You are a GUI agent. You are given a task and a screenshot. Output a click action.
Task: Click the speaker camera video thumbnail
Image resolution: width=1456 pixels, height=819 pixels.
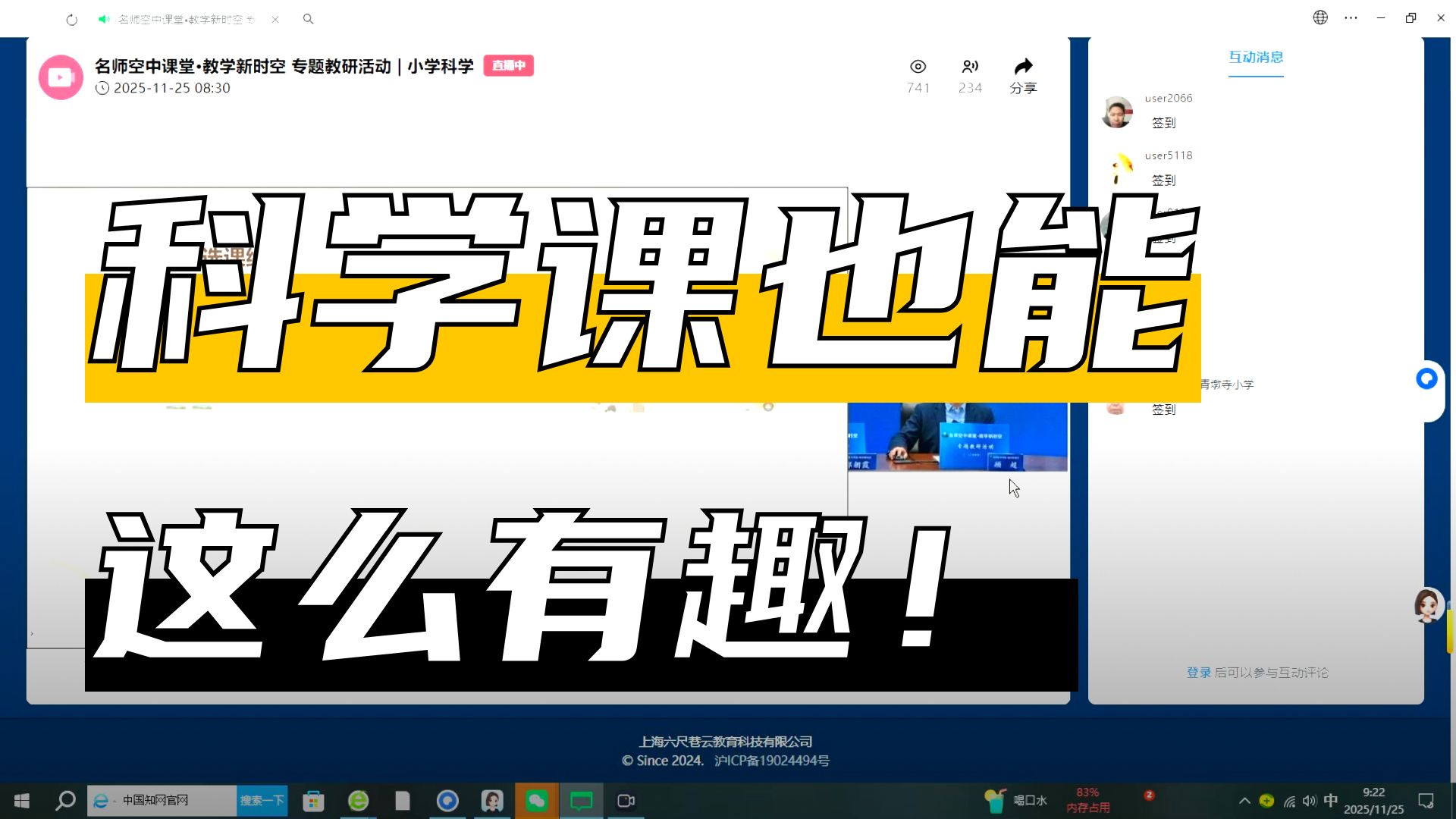pyautogui.click(x=957, y=437)
